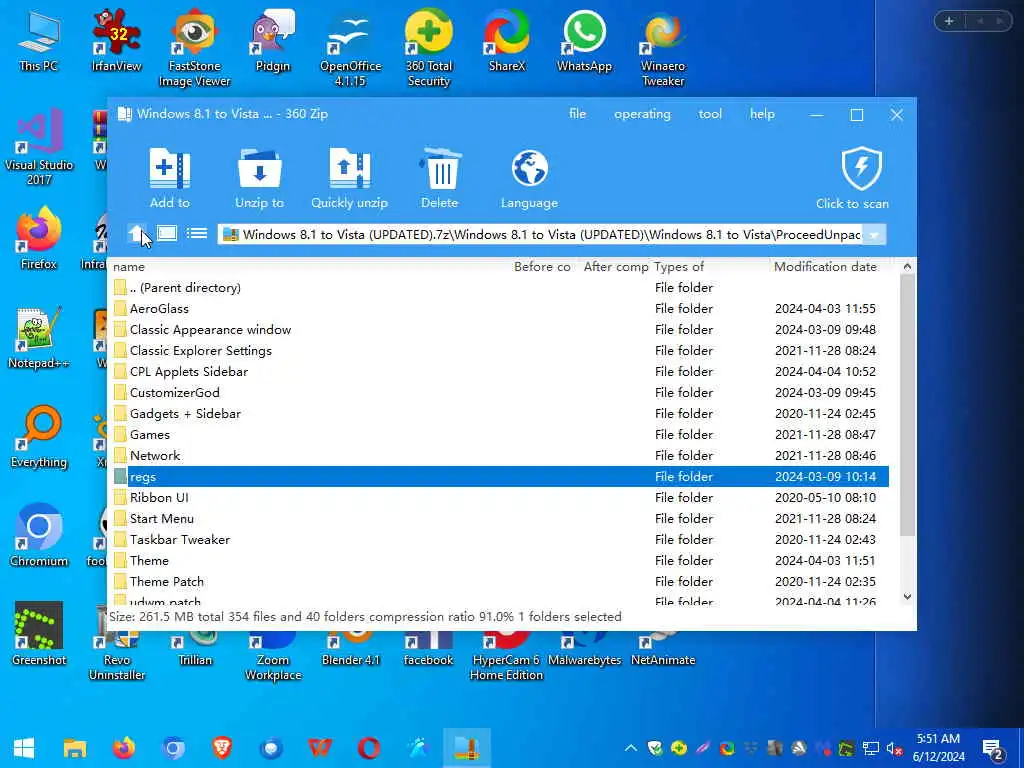Open the help menu

pyautogui.click(x=762, y=114)
